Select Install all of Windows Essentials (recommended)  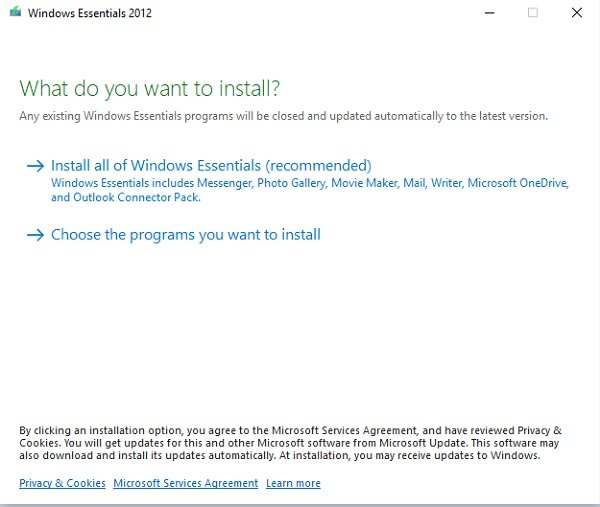pyautogui.click(x=211, y=166)
